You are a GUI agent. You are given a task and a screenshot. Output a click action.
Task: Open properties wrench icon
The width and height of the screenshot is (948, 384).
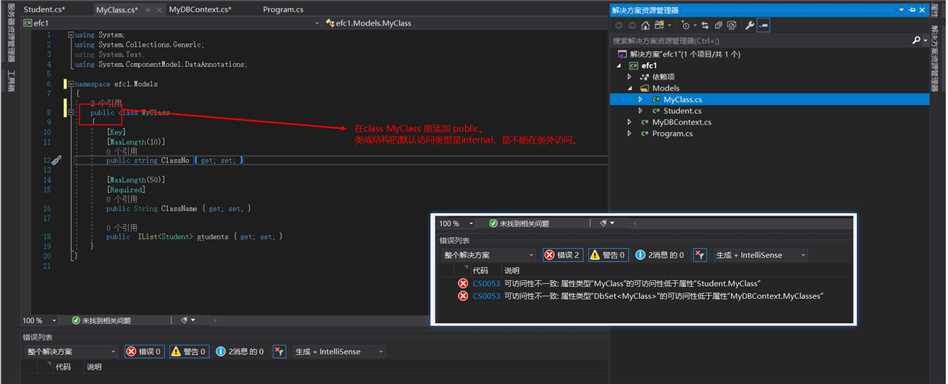749,25
